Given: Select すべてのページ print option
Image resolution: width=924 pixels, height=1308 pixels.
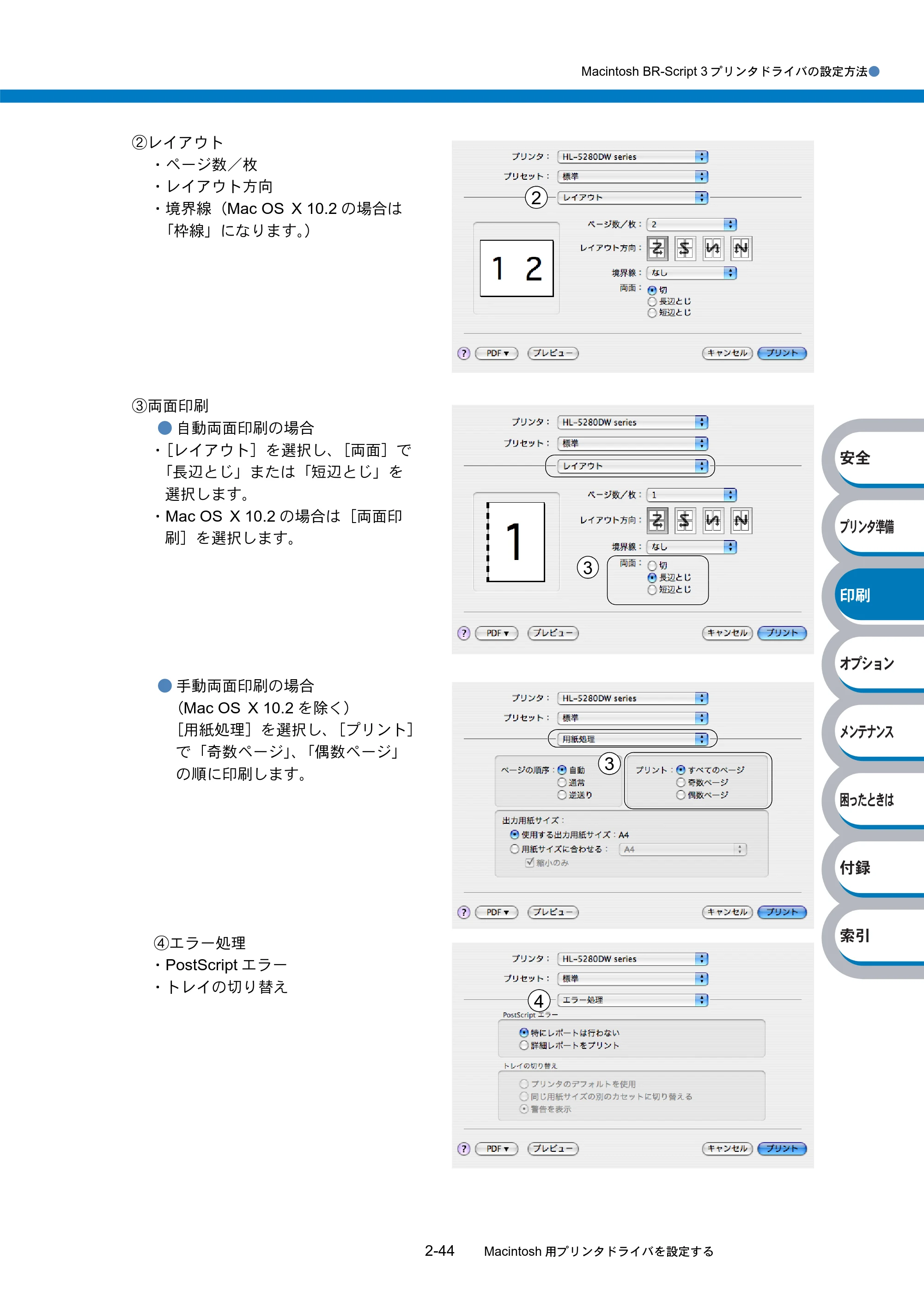Looking at the screenshot, I should (681, 770).
